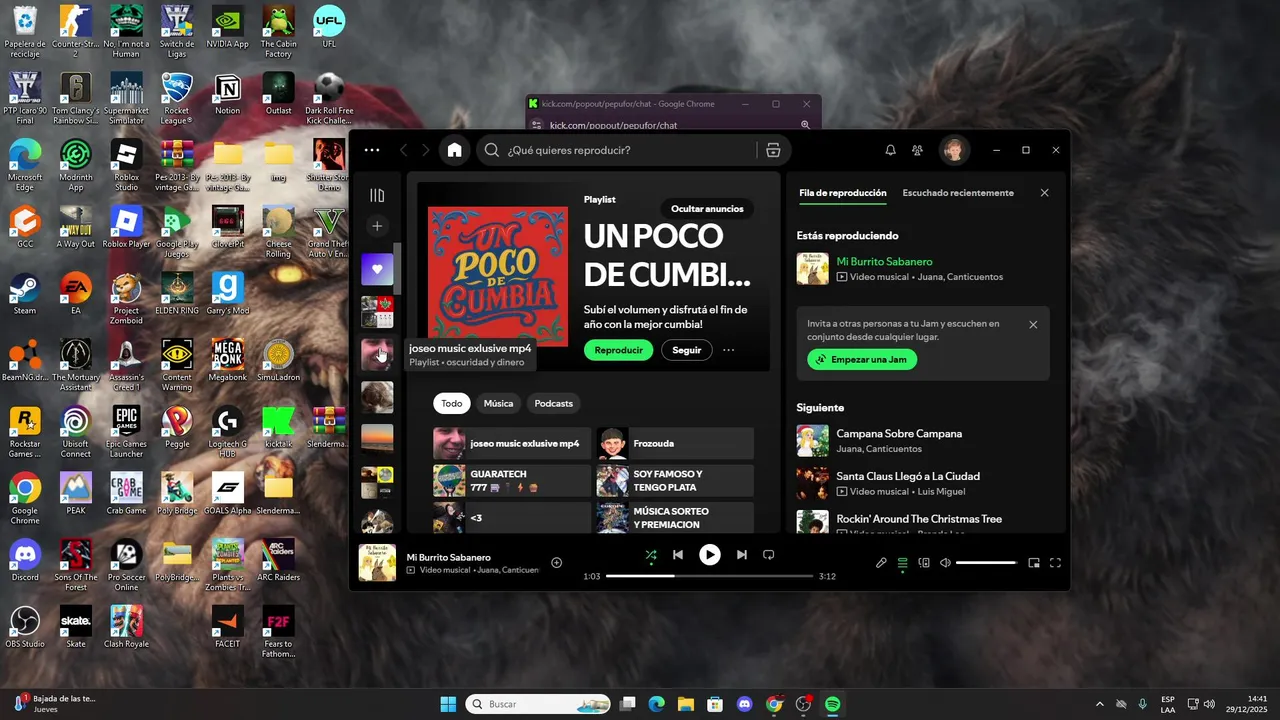This screenshot has height=720, width=1280.
Task: Collapse Your Library sidebar icon
Action: 377,195
